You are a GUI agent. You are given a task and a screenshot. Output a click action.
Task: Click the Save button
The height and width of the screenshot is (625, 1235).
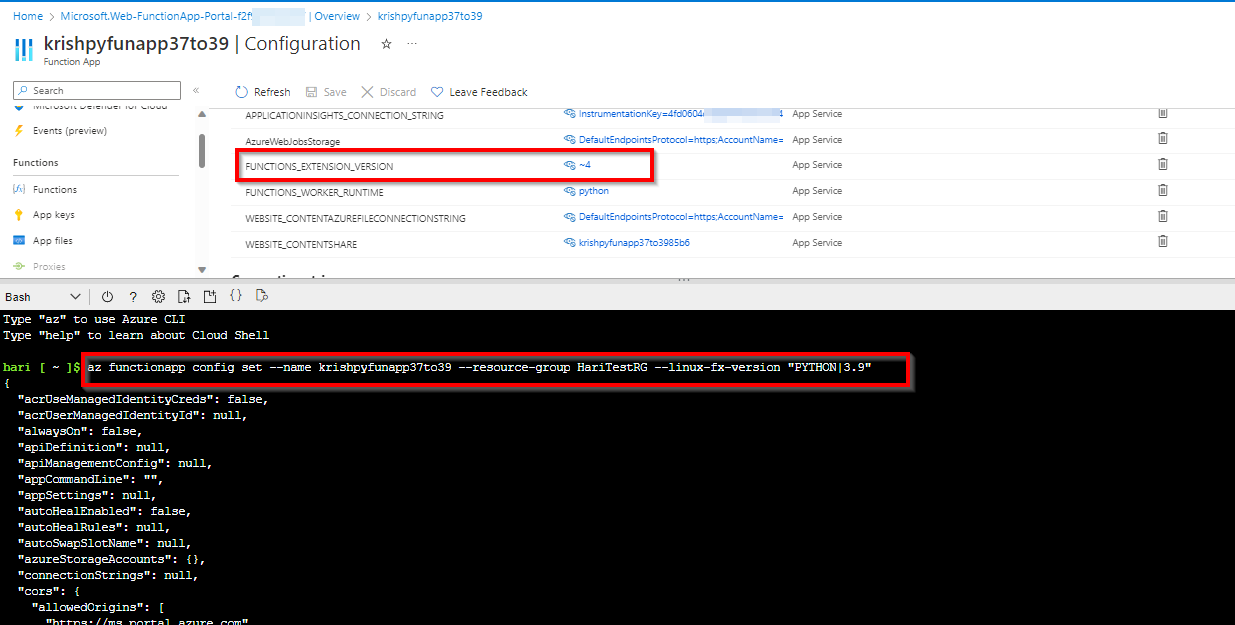[326, 92]
